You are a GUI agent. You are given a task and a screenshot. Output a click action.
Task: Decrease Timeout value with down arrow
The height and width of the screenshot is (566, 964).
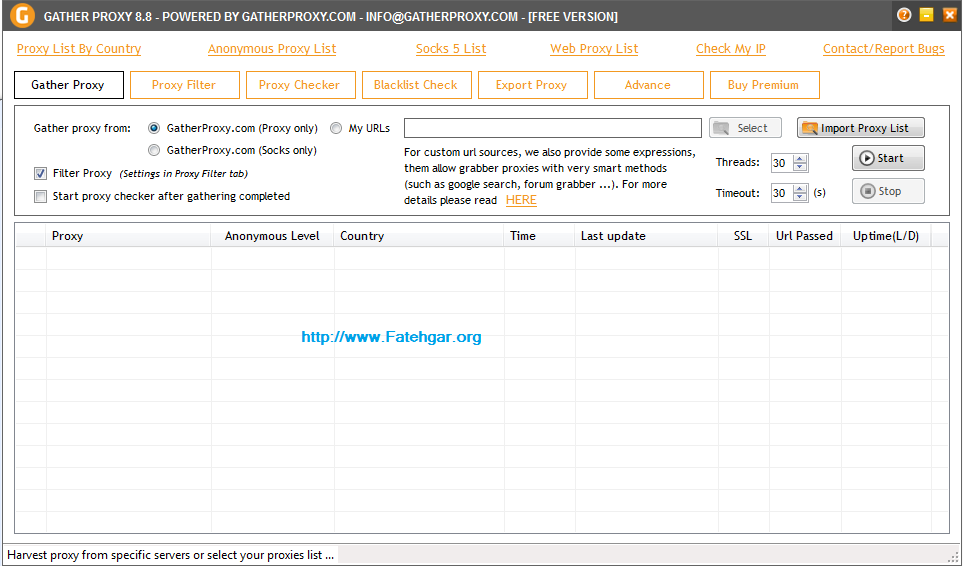click(x=800, y=197)
